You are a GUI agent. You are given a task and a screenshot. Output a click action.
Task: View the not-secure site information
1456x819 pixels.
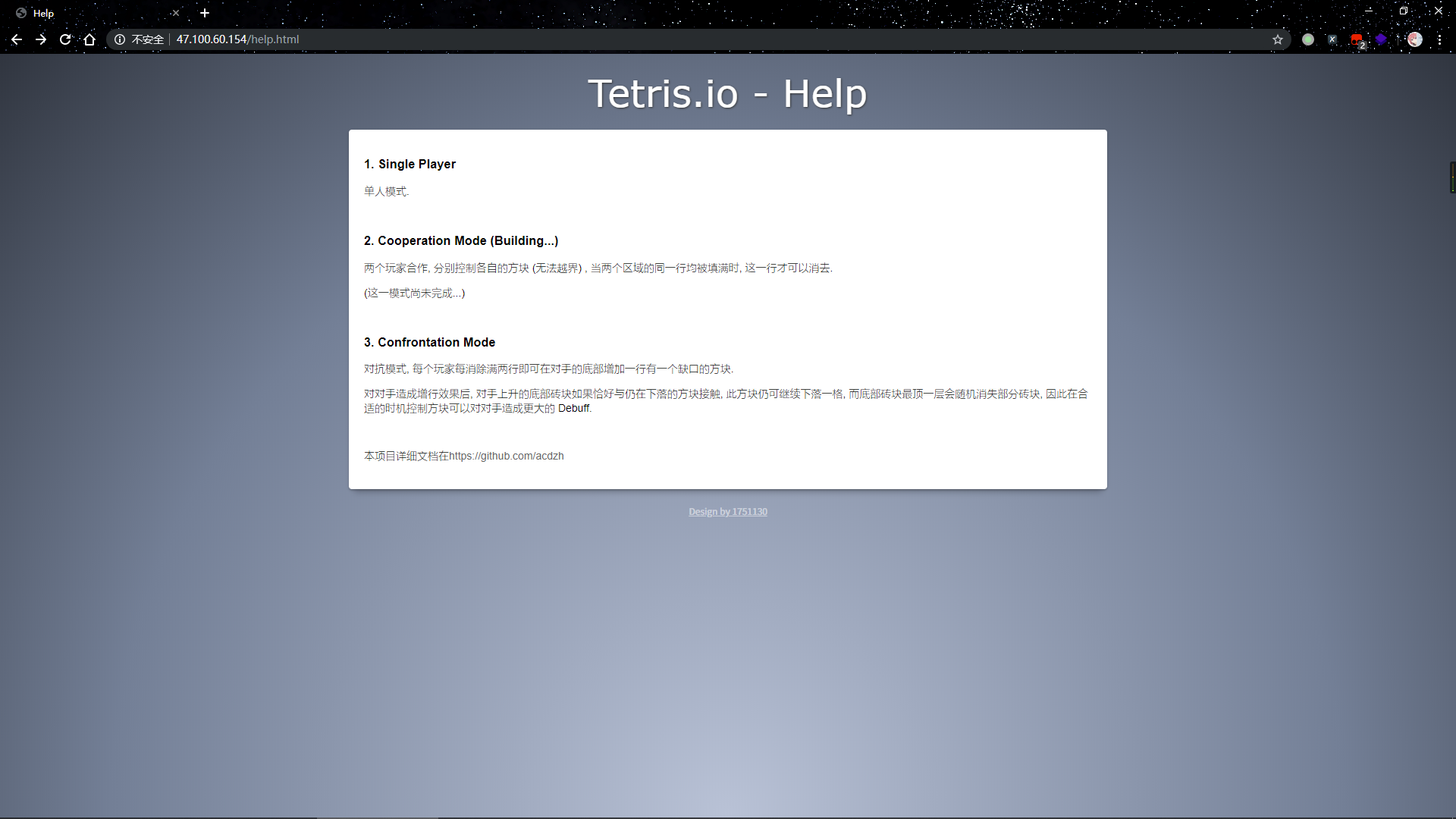[x=140, y=39]
